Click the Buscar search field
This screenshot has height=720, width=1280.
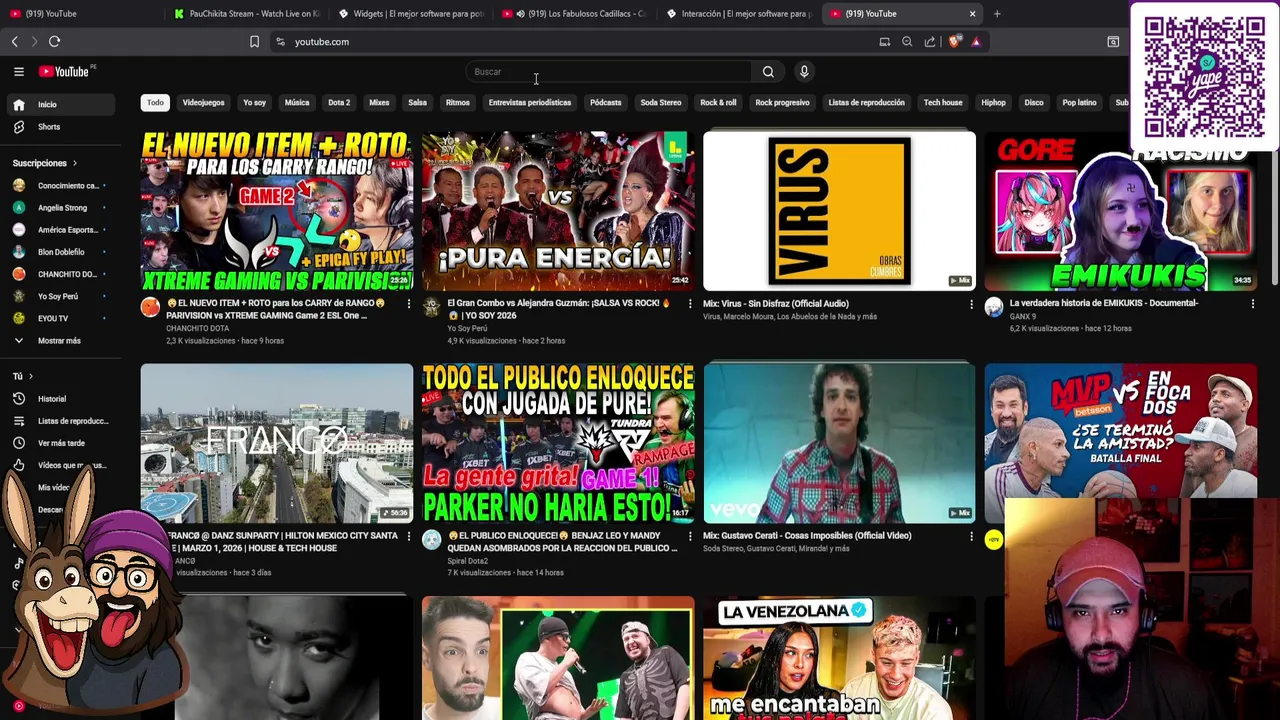pyautogui.click(x=608, y=72)
